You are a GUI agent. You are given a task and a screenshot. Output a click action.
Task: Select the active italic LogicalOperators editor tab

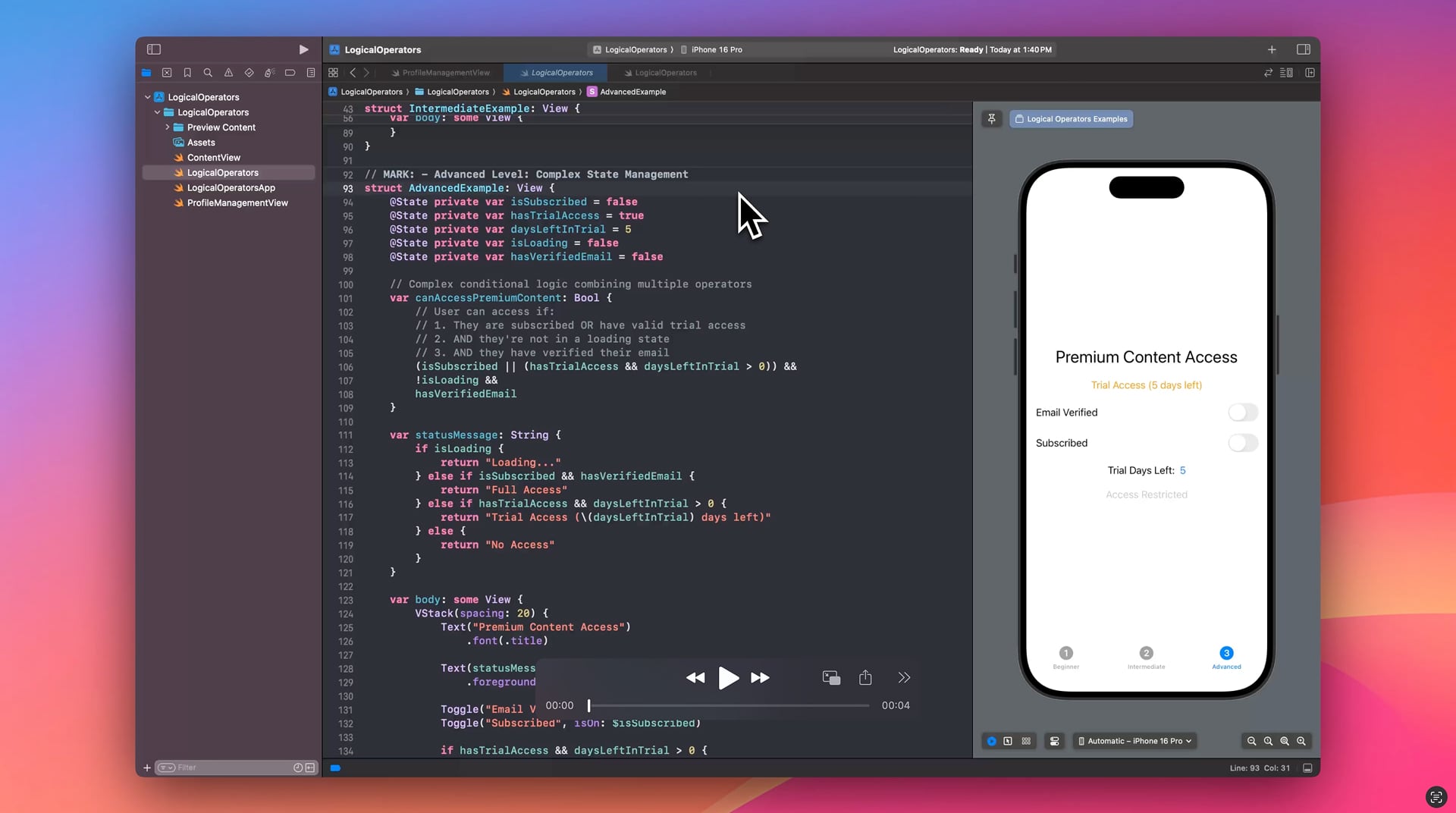click(556, 73)
